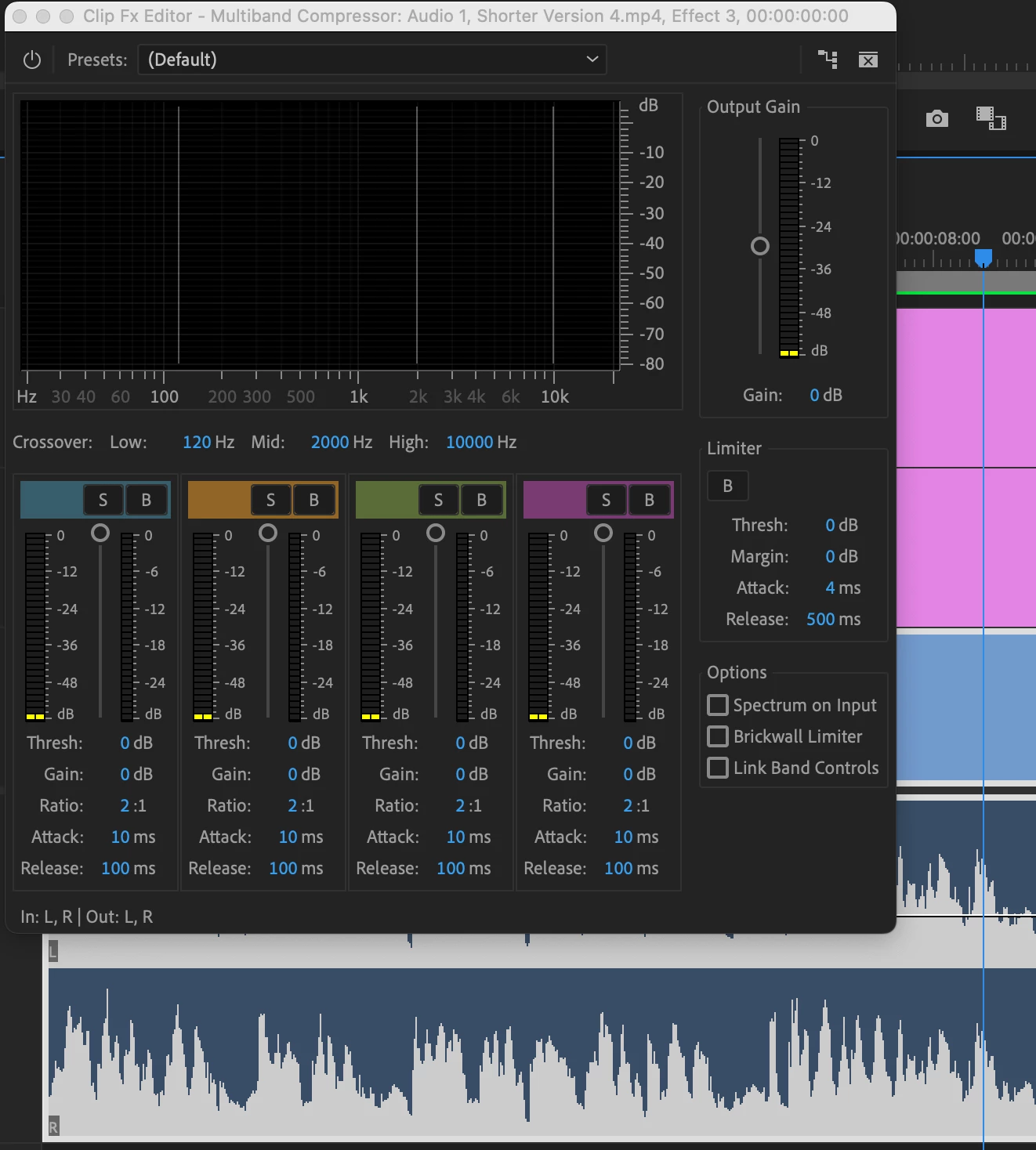The width and height of the screenshot is (1036, 1150).
Task: Toggle the effect power bypass icon
Action: 32,60
